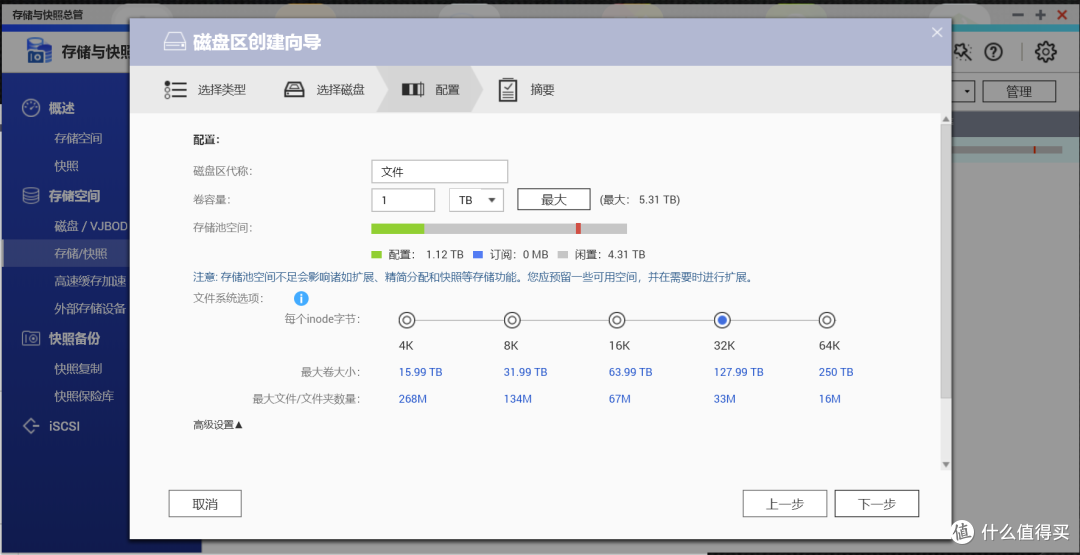The width and height of the screenshot is (1080, 555).
Task: Click the disk icon in the wizard title
Action: coord(175,42)
